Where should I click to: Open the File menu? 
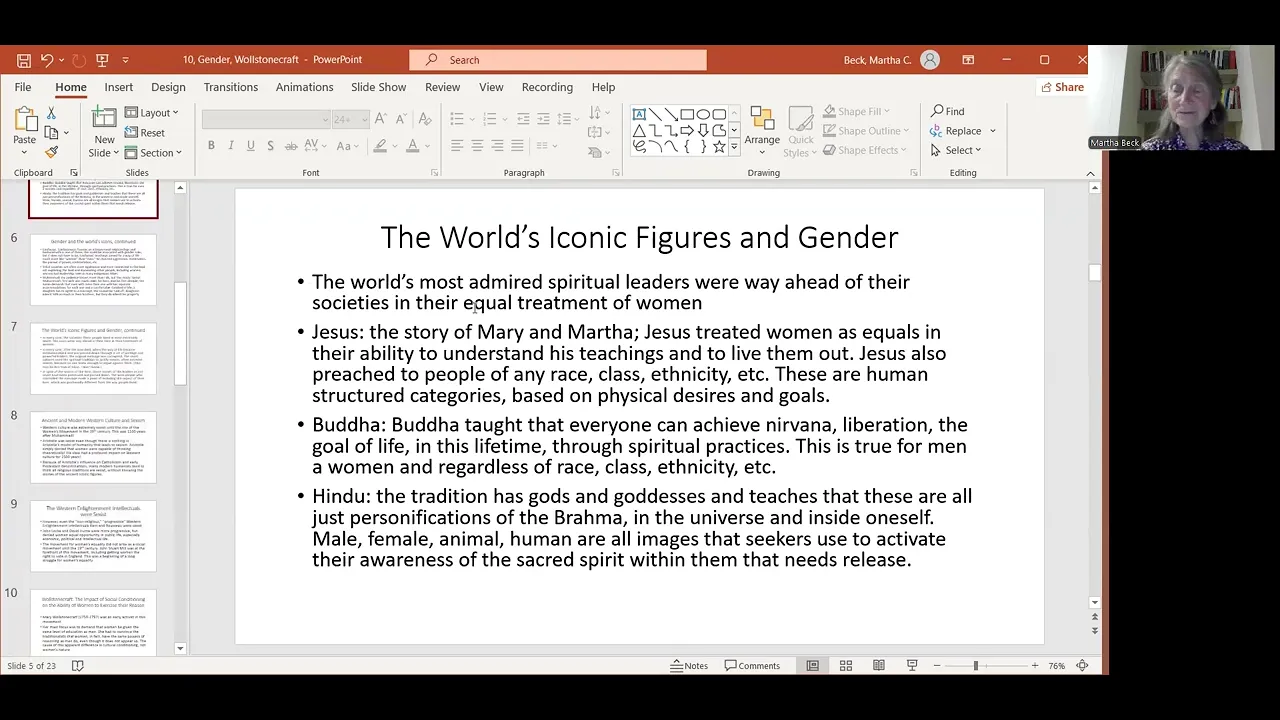point(22,87)
